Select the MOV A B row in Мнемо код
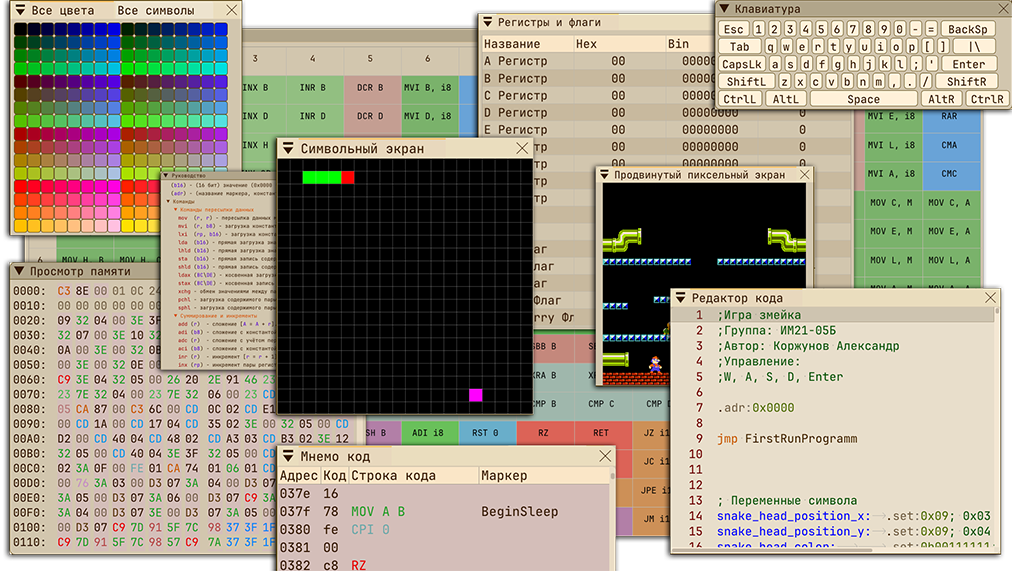1012x571 pixels. (378, 512)
